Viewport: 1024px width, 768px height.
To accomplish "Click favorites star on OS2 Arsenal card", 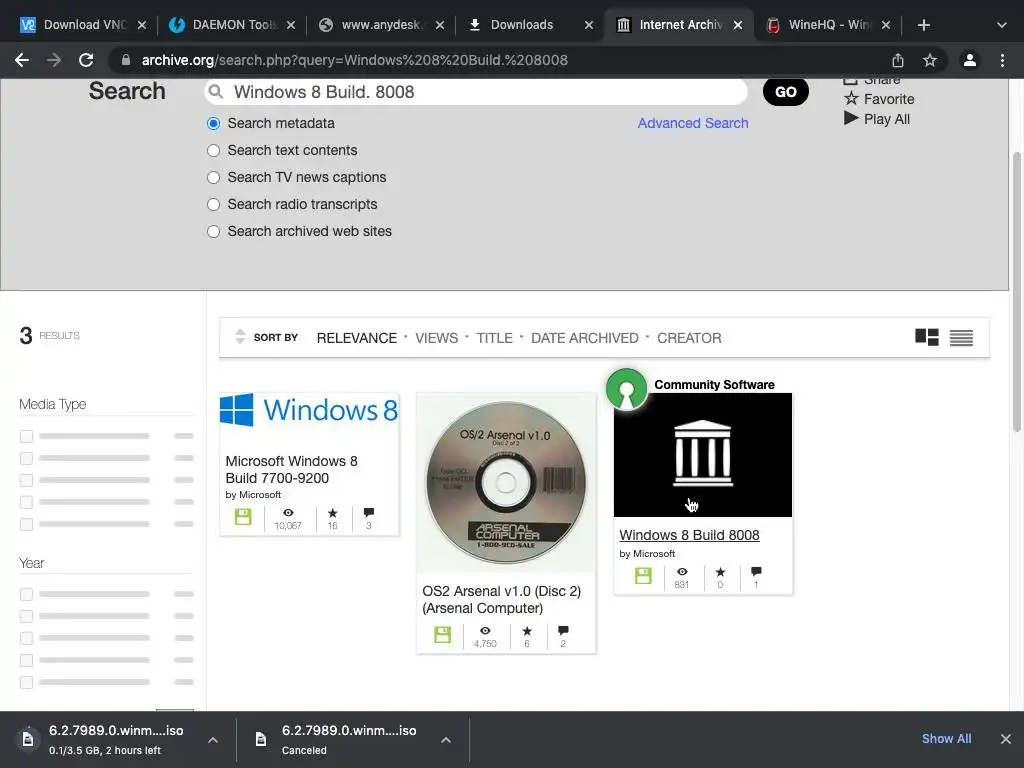I will (x=527, y=631).
